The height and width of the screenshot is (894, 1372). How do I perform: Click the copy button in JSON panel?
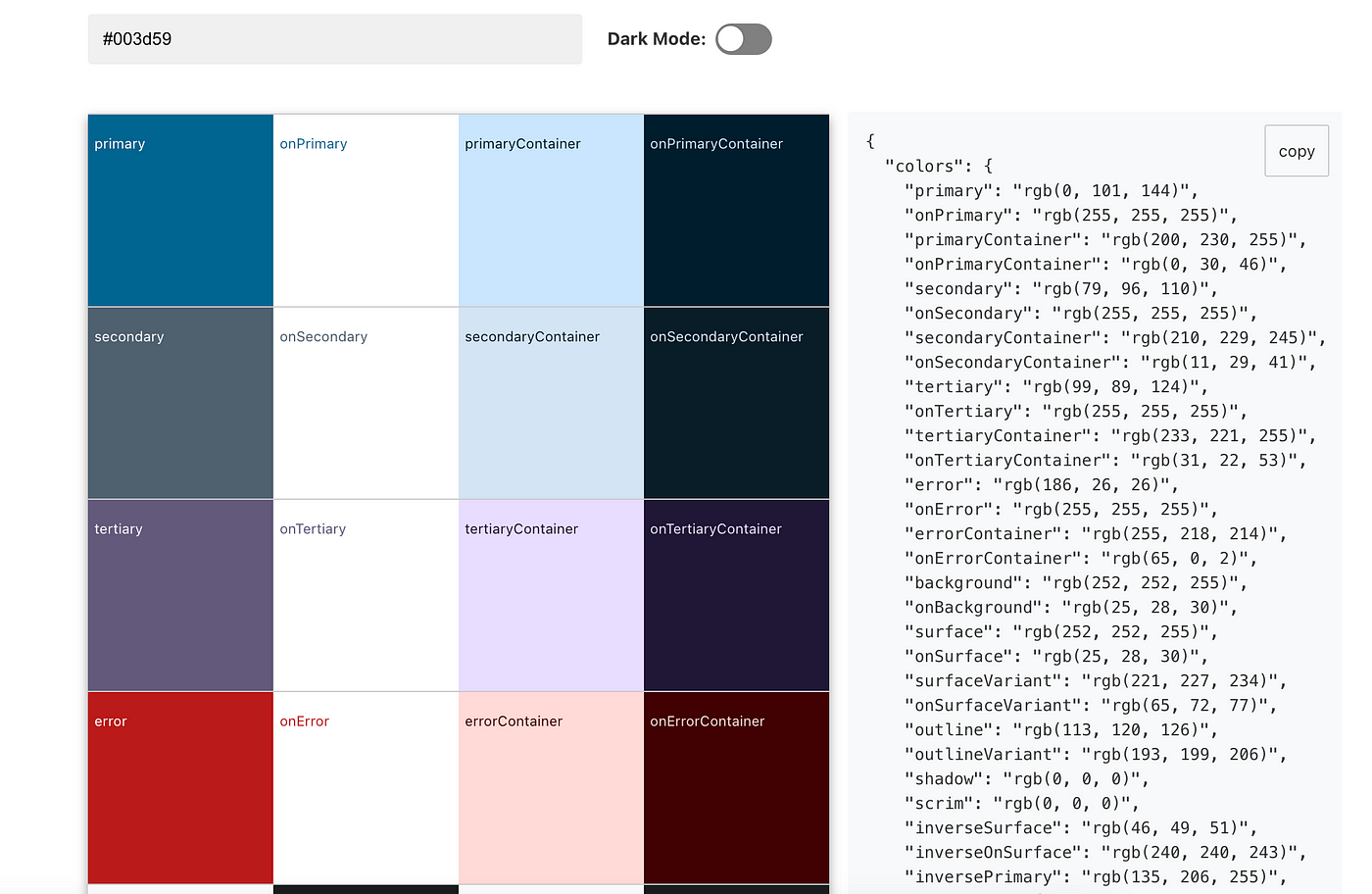[x=1297, y=151]
